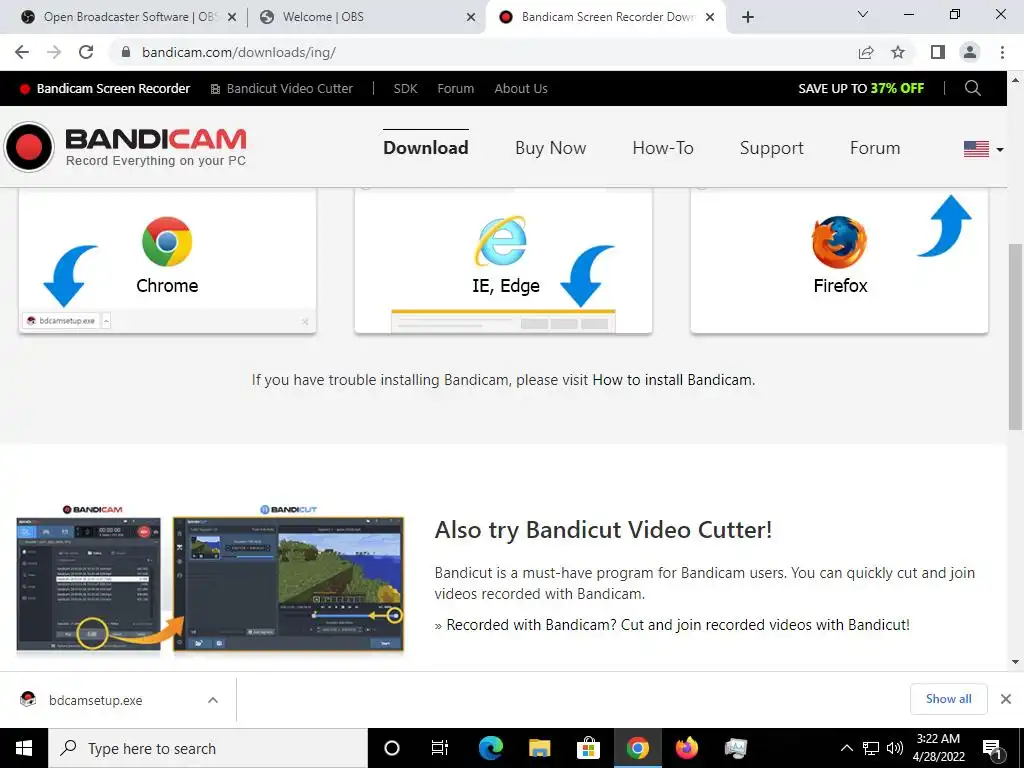Launch Microsoft Edge from taskbar

pos(490,748)
